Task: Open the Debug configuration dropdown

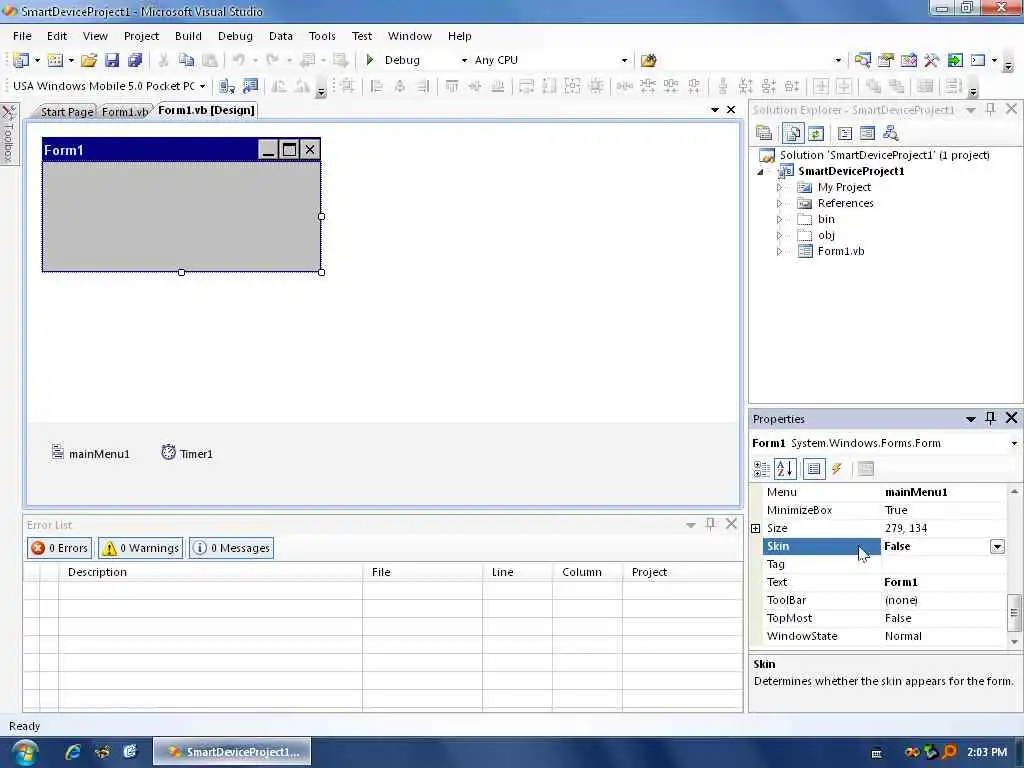Action: [464, 60]
